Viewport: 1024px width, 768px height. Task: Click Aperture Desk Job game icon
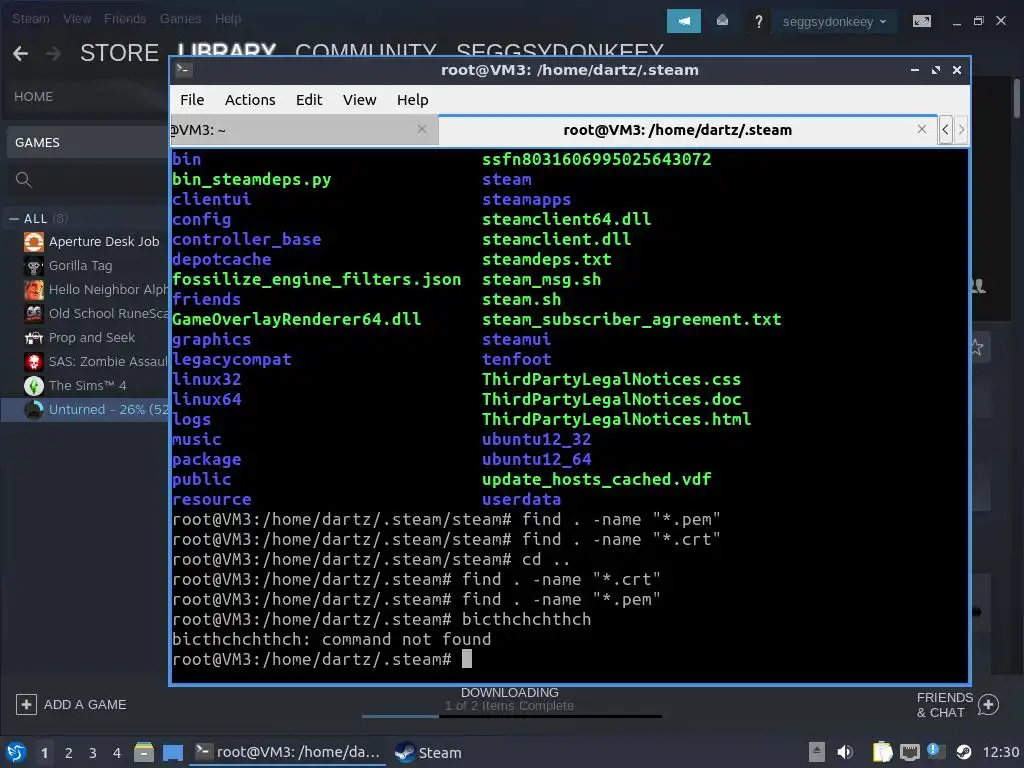click(x=34, y=242)
